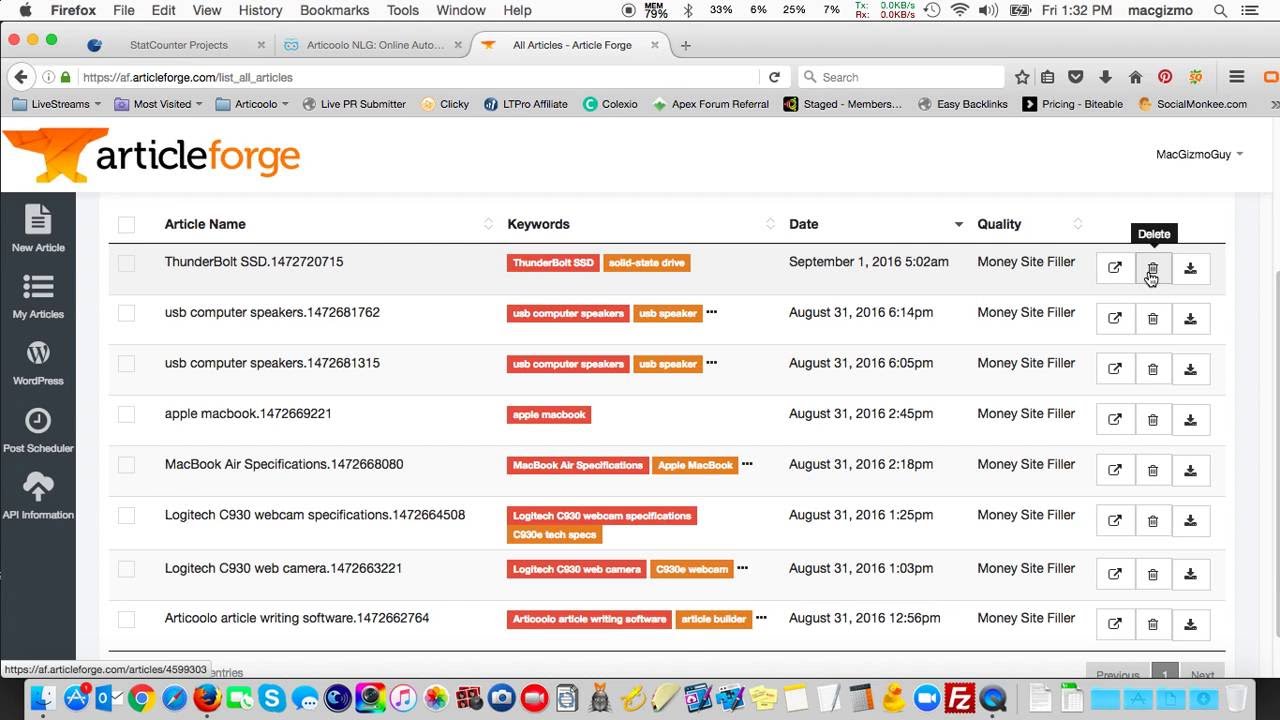Select usb computer speakers.1472681762 checkbox
Image resolution: width=1280 pixels, height=720 pixels.
tap(126, 313)
